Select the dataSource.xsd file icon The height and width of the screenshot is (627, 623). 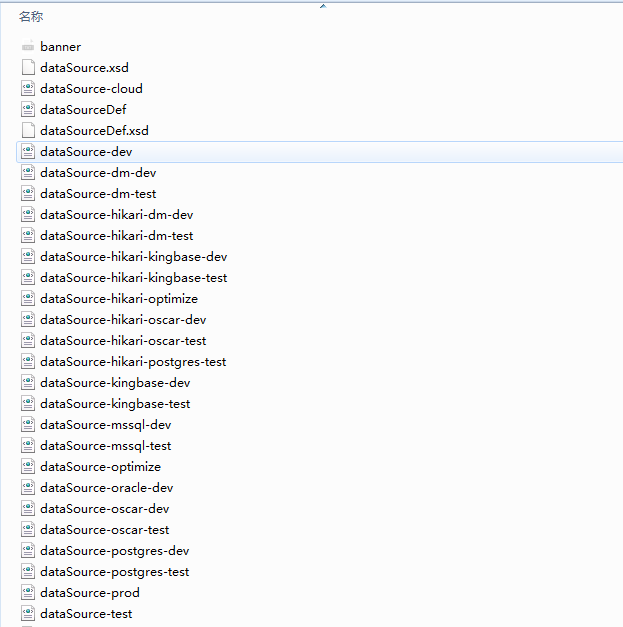coord(28,68)
